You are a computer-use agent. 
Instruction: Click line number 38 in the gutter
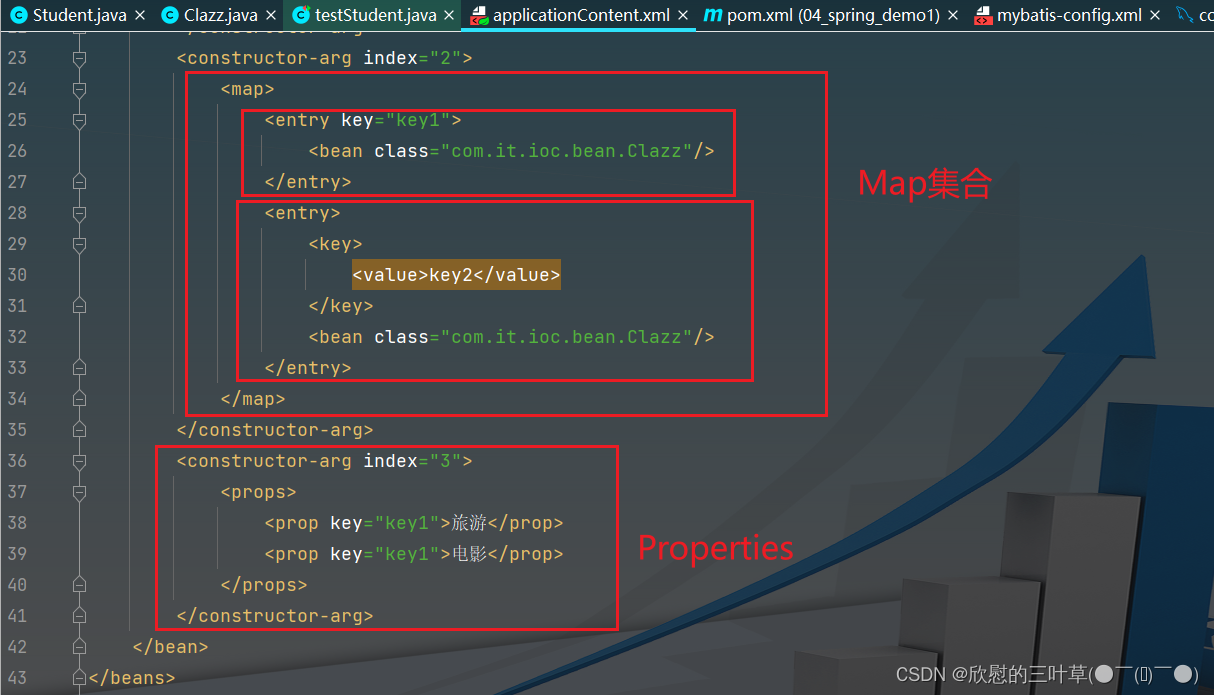(16, 523)
